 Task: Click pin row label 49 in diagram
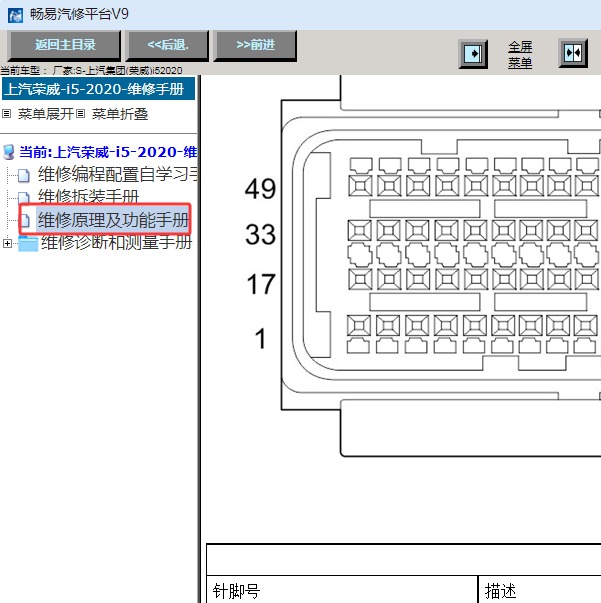[x=260, y=188]
